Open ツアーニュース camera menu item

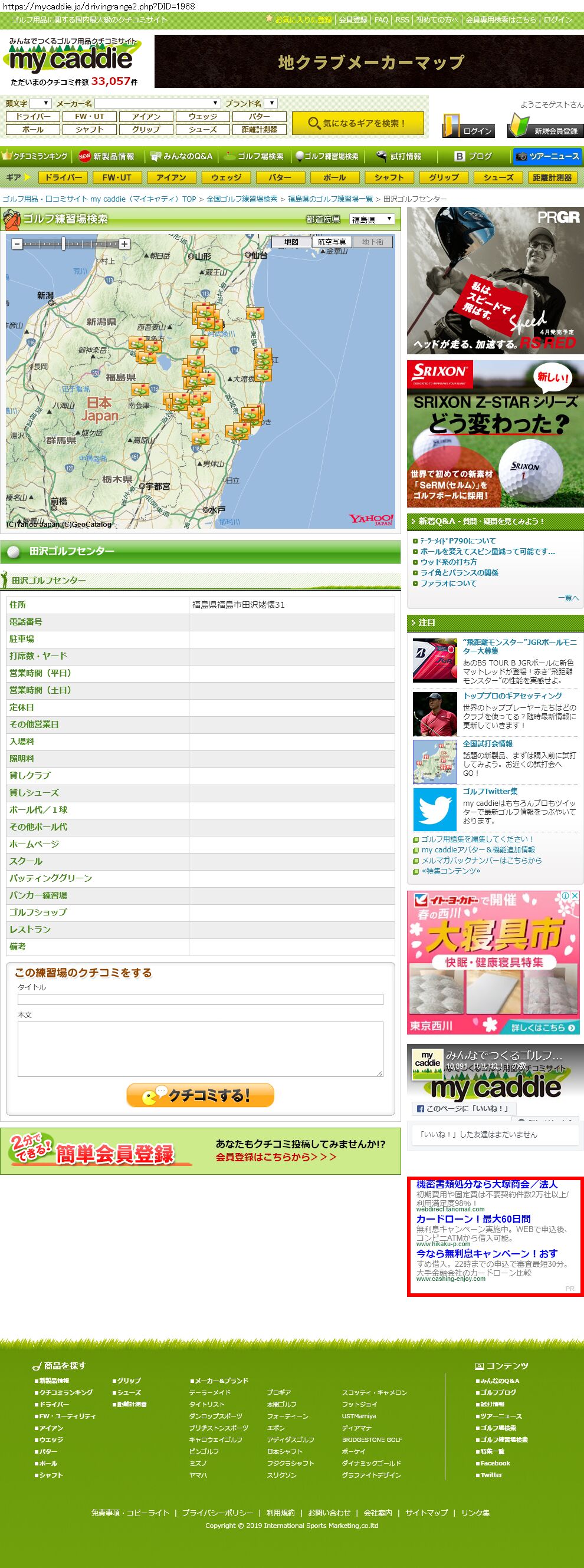point(547,156)
